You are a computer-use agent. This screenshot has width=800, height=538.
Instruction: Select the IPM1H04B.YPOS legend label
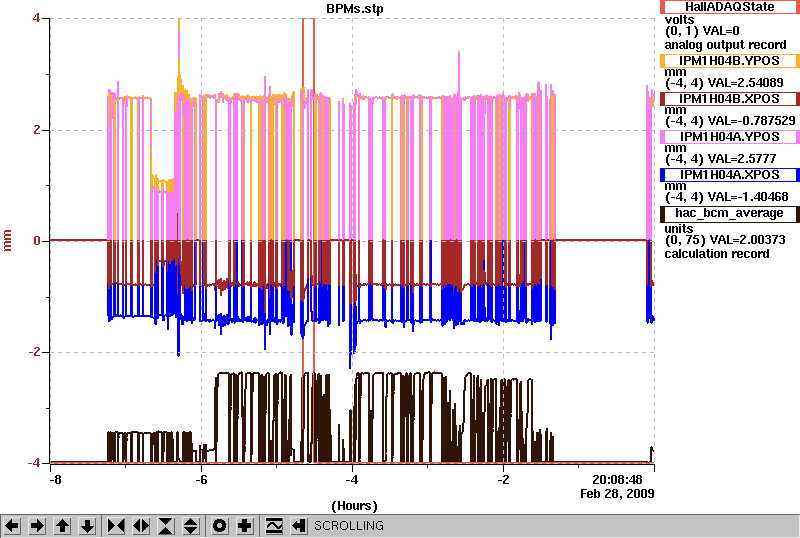pos(730,61)
